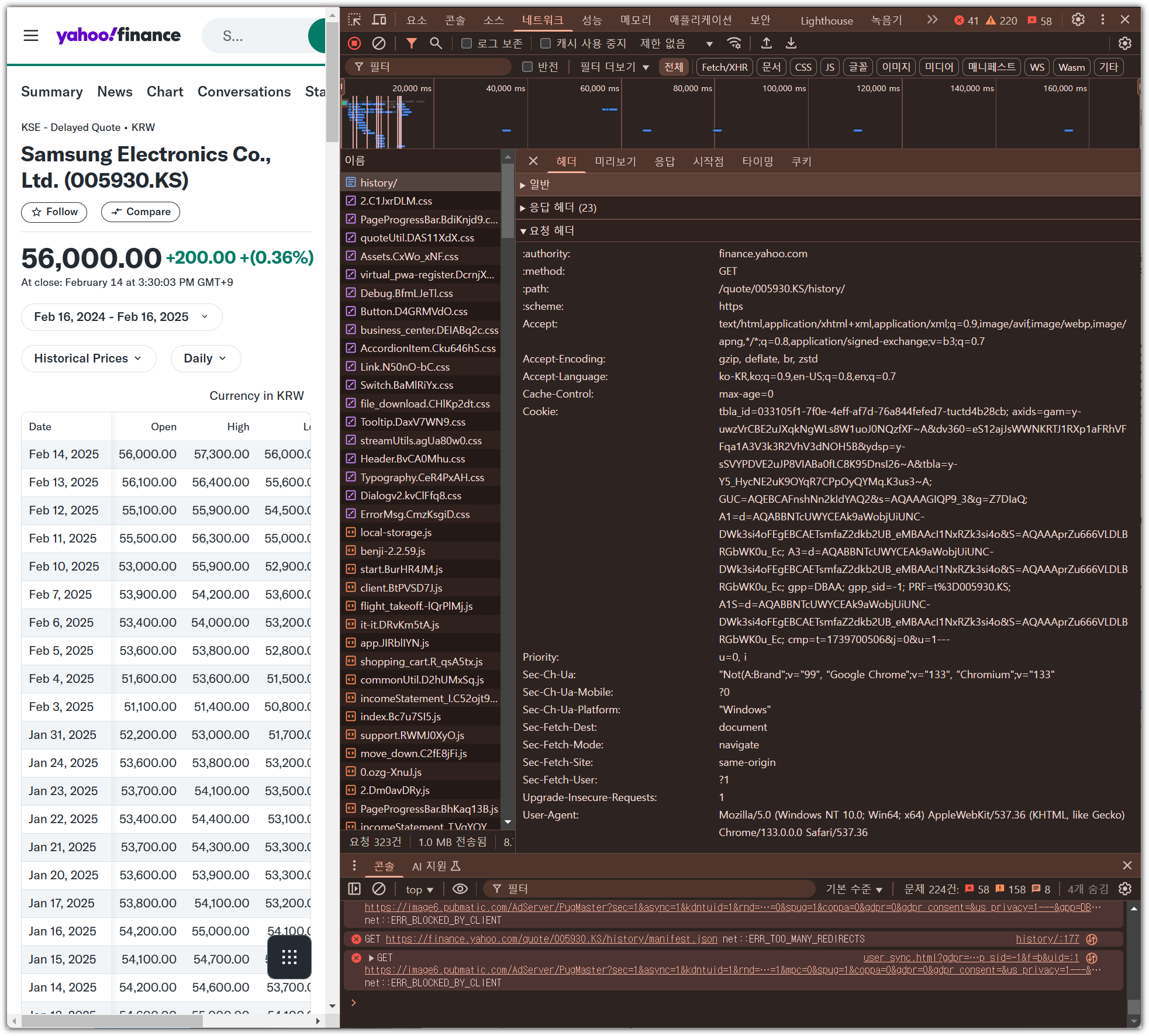The image size is (1149, 1036).
Task: Enable the 로그 보존 checkbox
Action: [467, 43]
